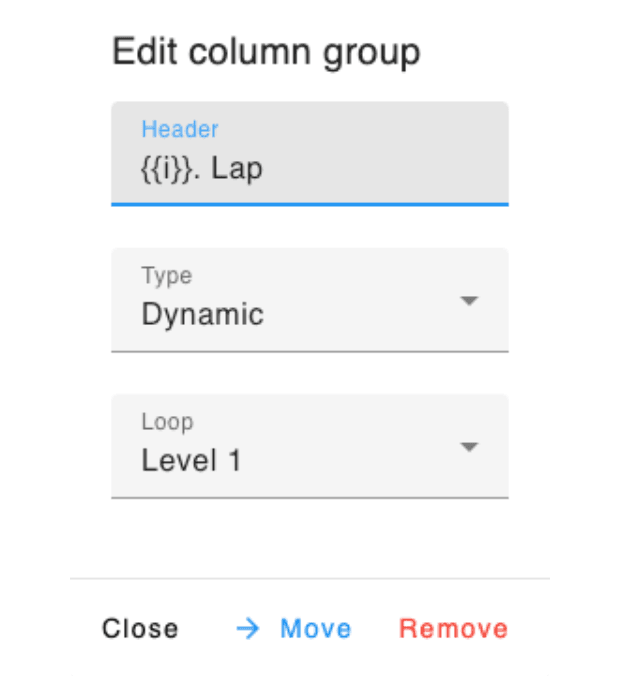The width and height of the screenshot is (618, 679).
Task: Click the "Edit column group" dialog title
Action: pos(266,53)
